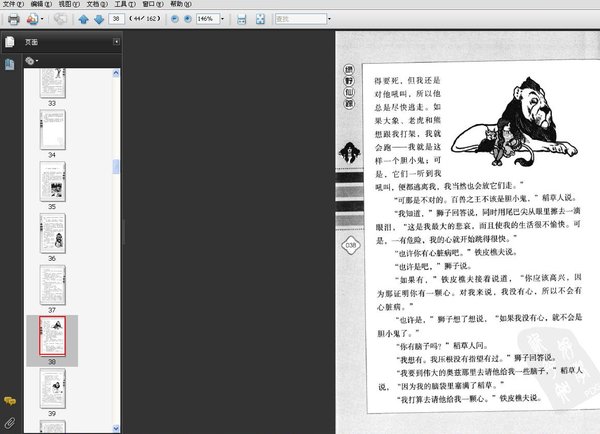Image resolution: width=600 pixels, height=434 pixels.
Task: Click the Pages panel icon in sidebar
Action: coord(10,42)
